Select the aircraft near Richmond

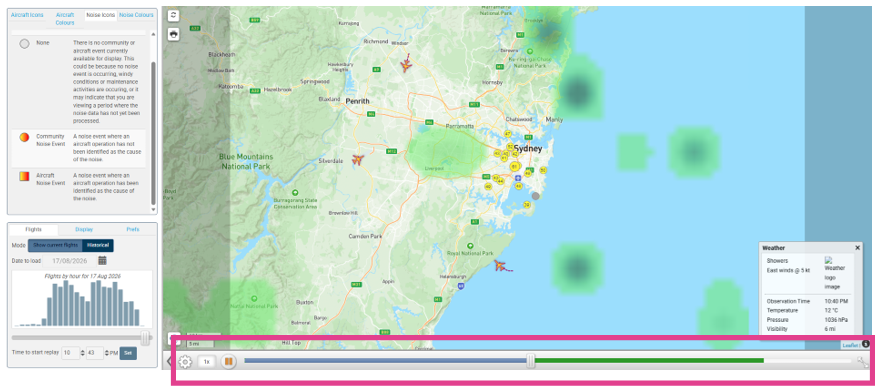point(406,65)
